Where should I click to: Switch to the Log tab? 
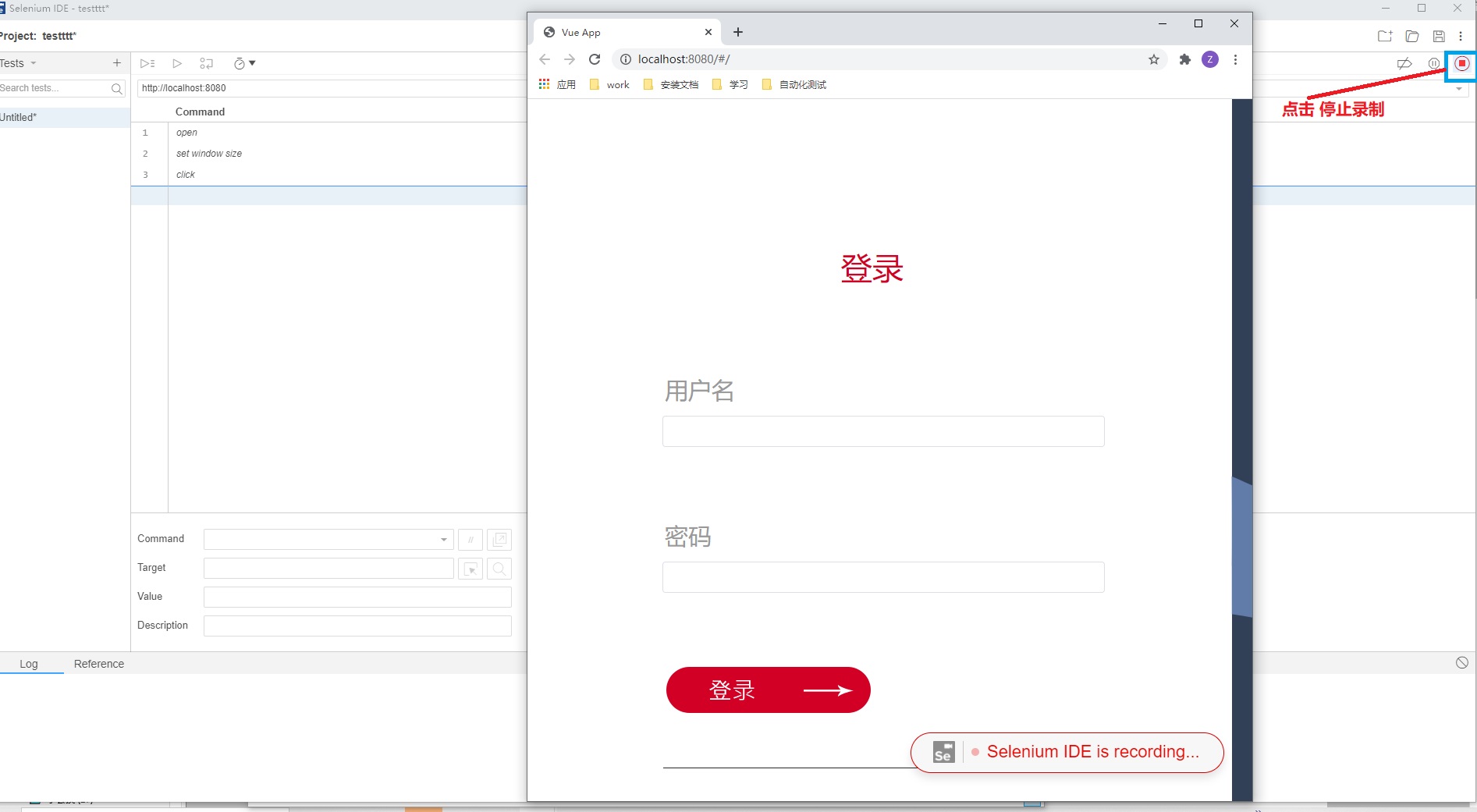(x=29, y=664)
